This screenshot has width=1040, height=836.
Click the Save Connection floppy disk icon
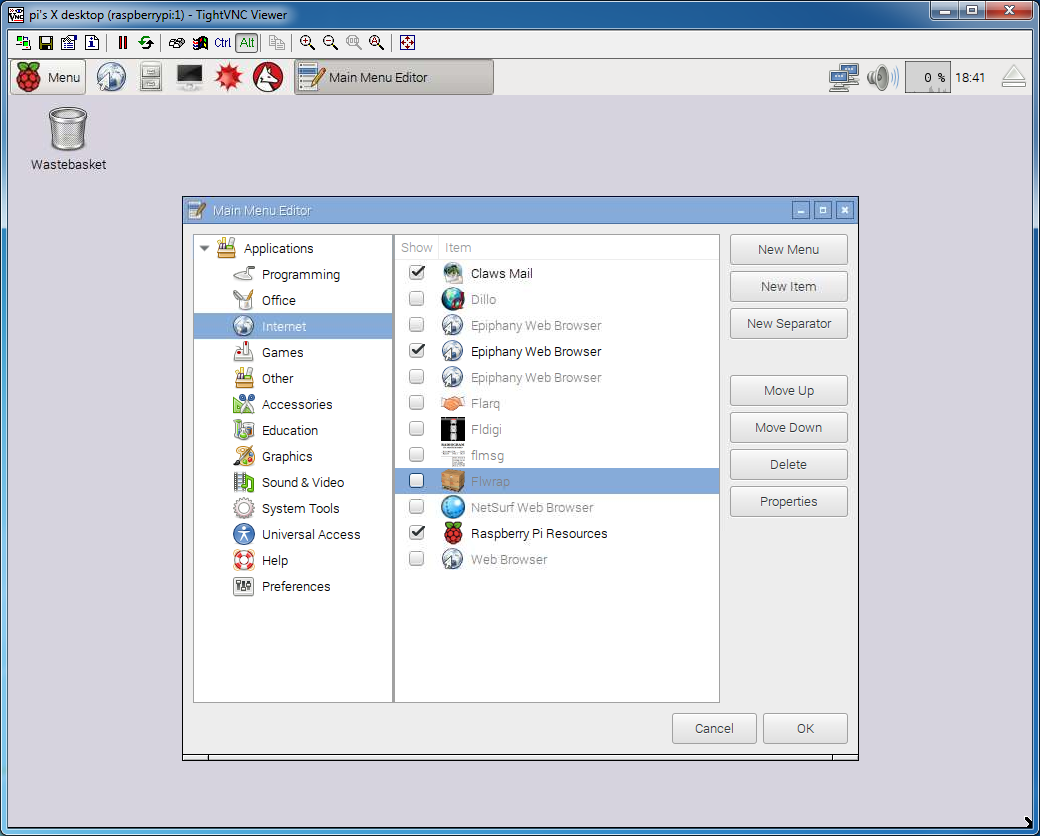pos(46,43)
